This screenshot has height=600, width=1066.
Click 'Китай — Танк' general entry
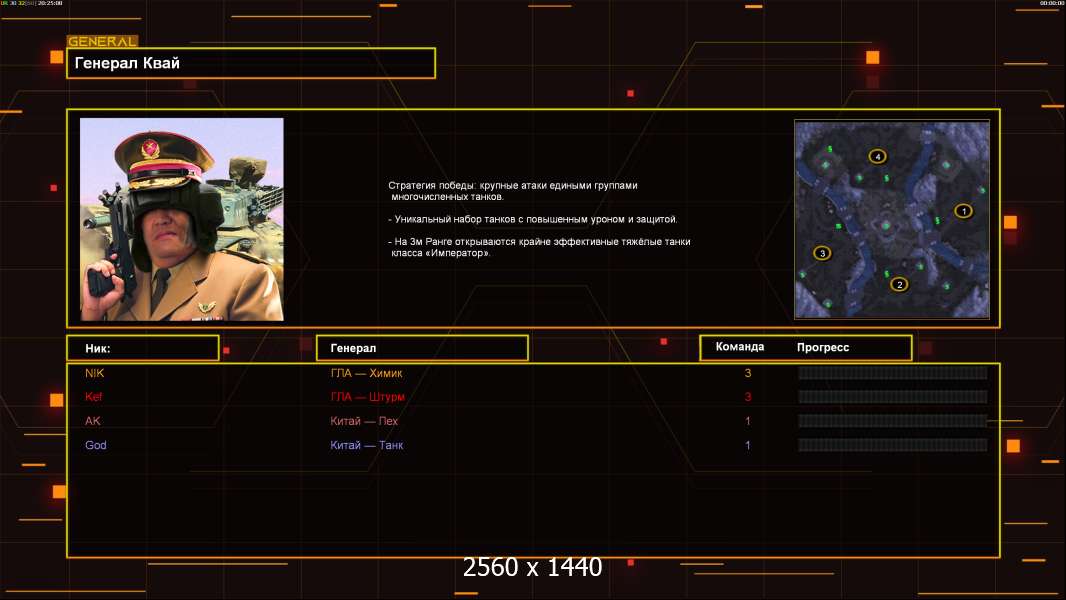[366, 445]
